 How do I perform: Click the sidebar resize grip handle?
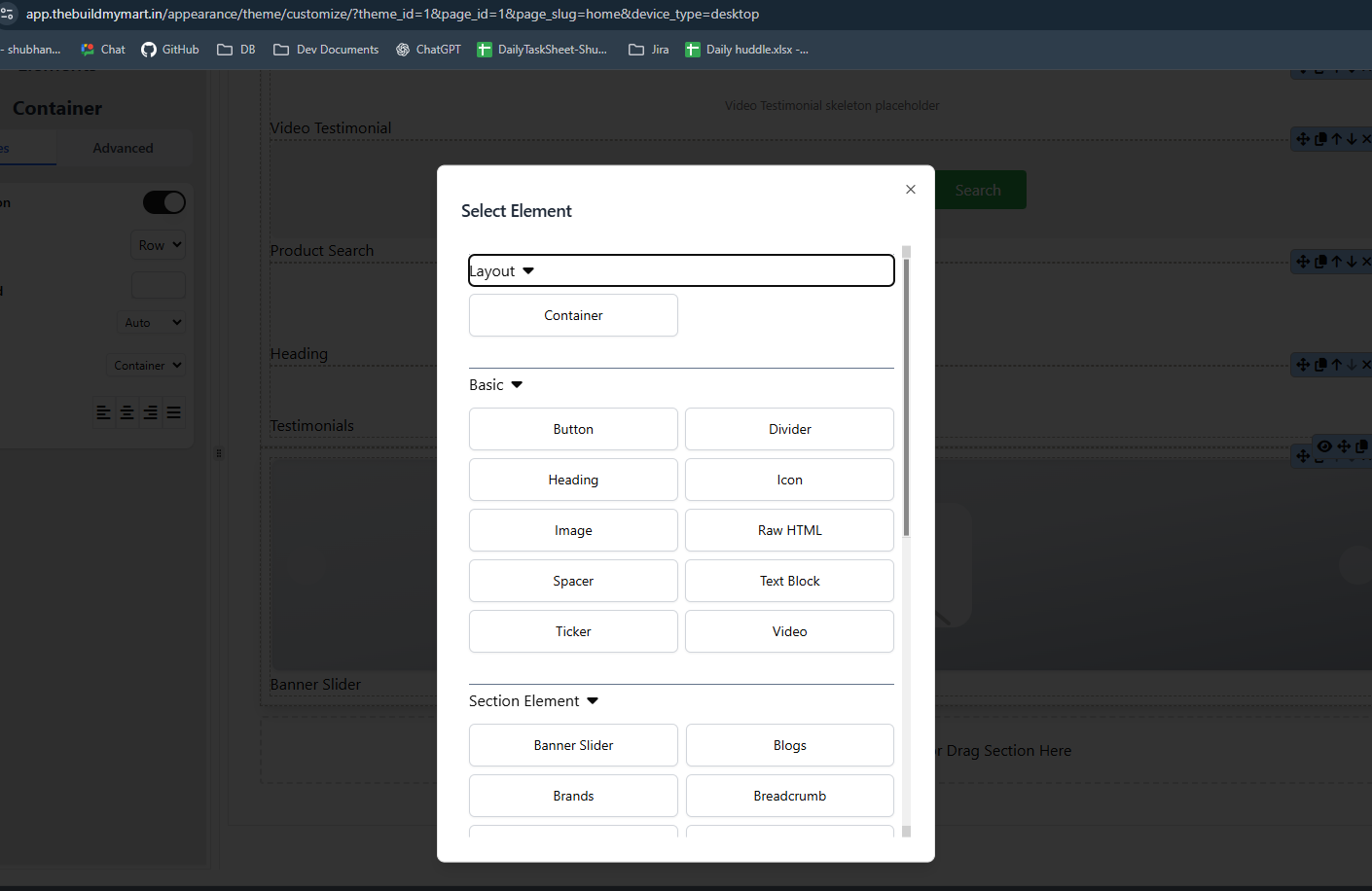[219, 453]
